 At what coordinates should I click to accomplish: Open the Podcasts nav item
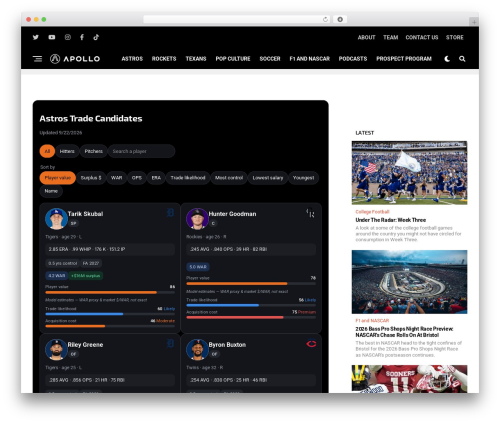coord(353,59)
